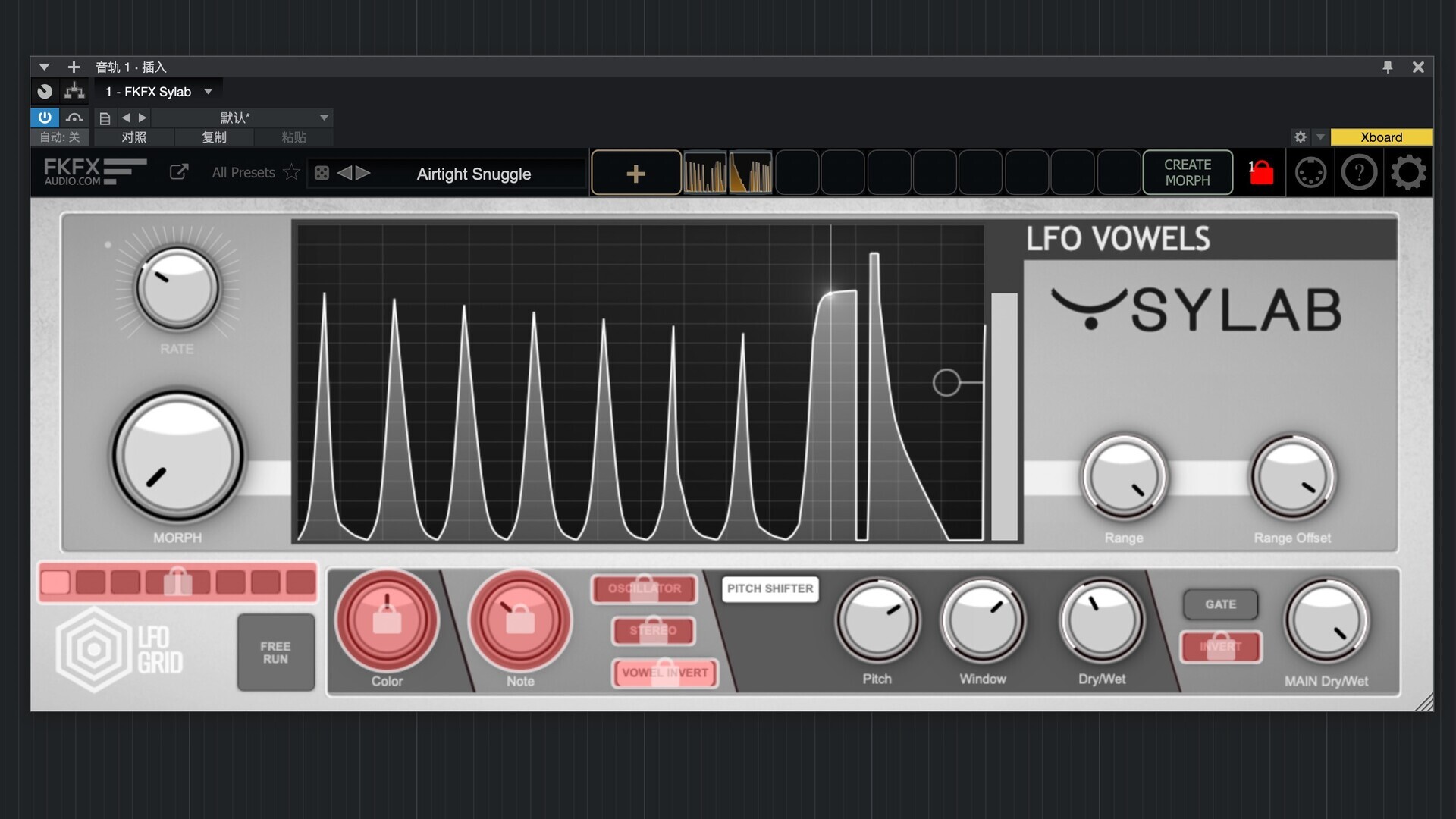Select the second waveform snapshot thumbnail
Image resolution: width=1456 pixels, height=819 pixels.
click(x=751, y=173)
